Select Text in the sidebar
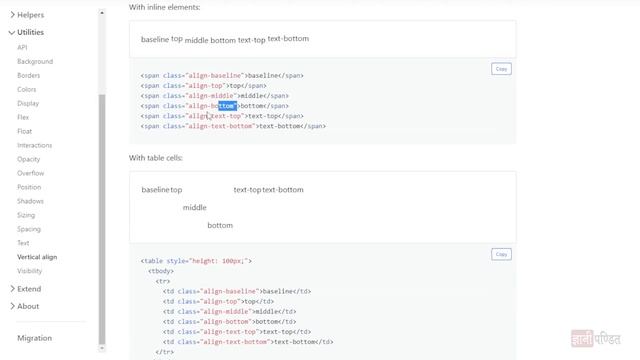 23,243
